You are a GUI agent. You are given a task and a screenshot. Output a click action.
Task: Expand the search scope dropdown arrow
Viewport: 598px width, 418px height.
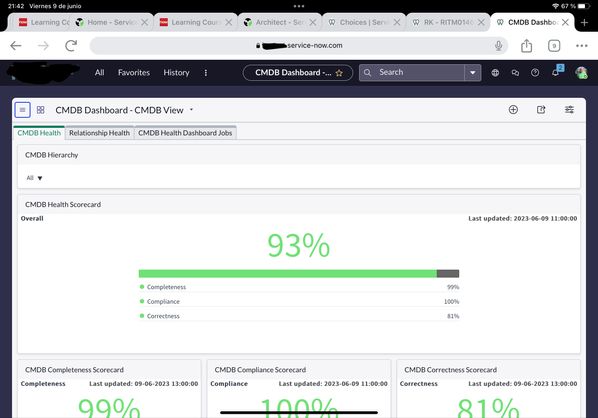(473, 73)
